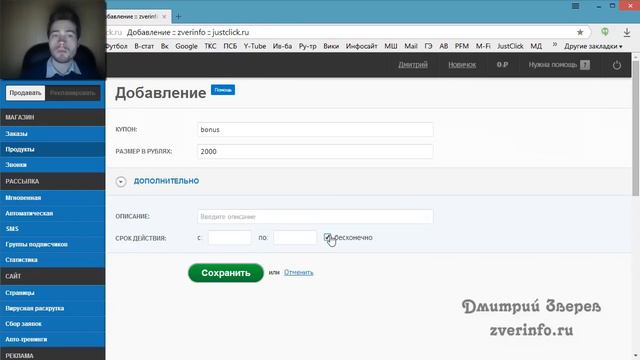The height and width of the screenshot is (360, 640).
Task: Open Мгновенная mailing item
Action: point(53,198)
